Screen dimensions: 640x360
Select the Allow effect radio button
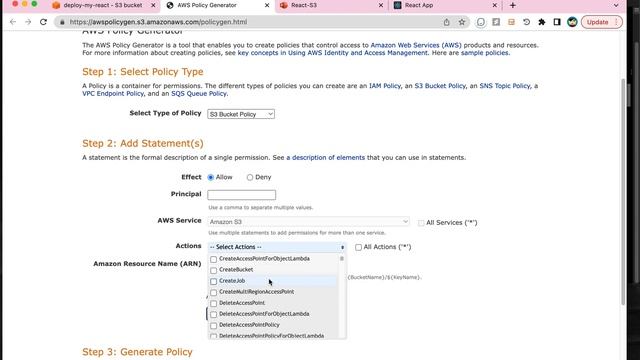[211, 177]
